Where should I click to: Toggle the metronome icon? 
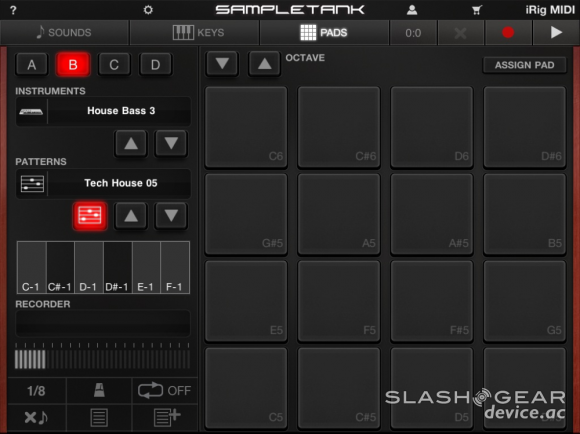[99, 391]
